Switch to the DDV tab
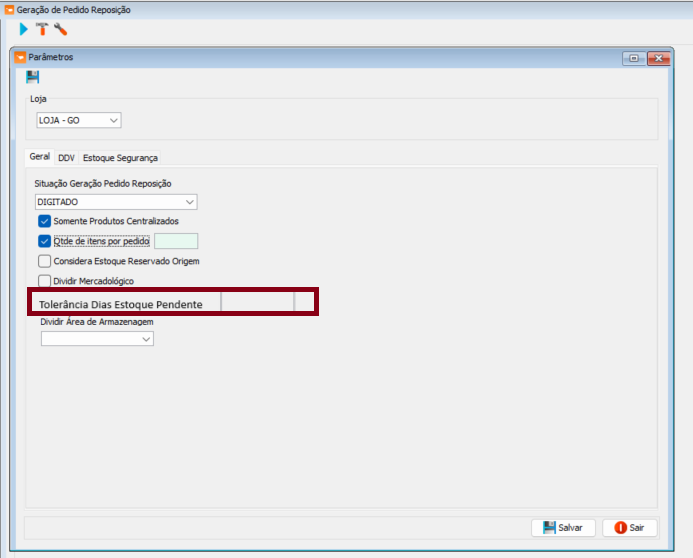693x558 pixels. tap(66, 157)
